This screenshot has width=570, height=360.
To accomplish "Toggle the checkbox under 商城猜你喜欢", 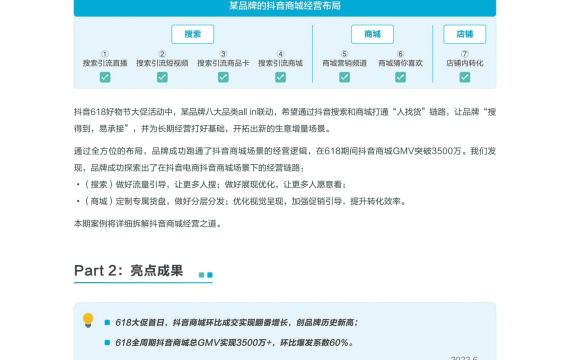I will pos(400,77).
